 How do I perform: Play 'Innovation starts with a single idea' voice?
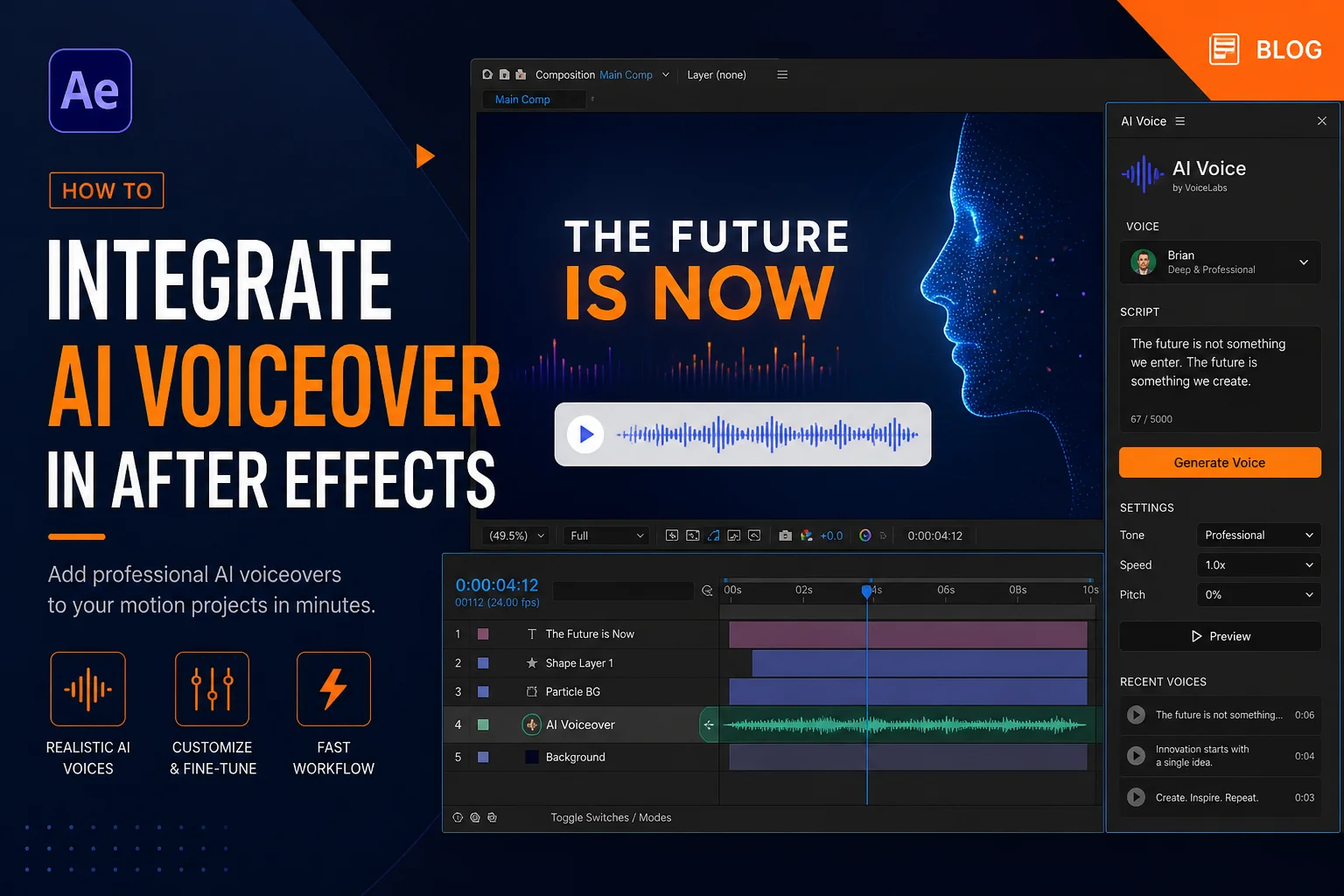[x=1136, y=755]
